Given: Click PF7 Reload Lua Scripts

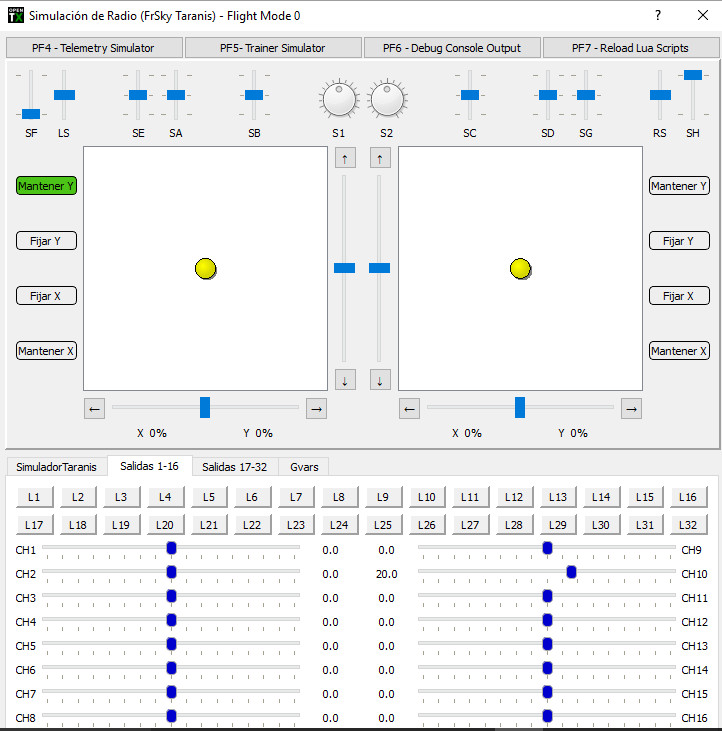Looking at the screenshot, I should (x=629, y=48).
